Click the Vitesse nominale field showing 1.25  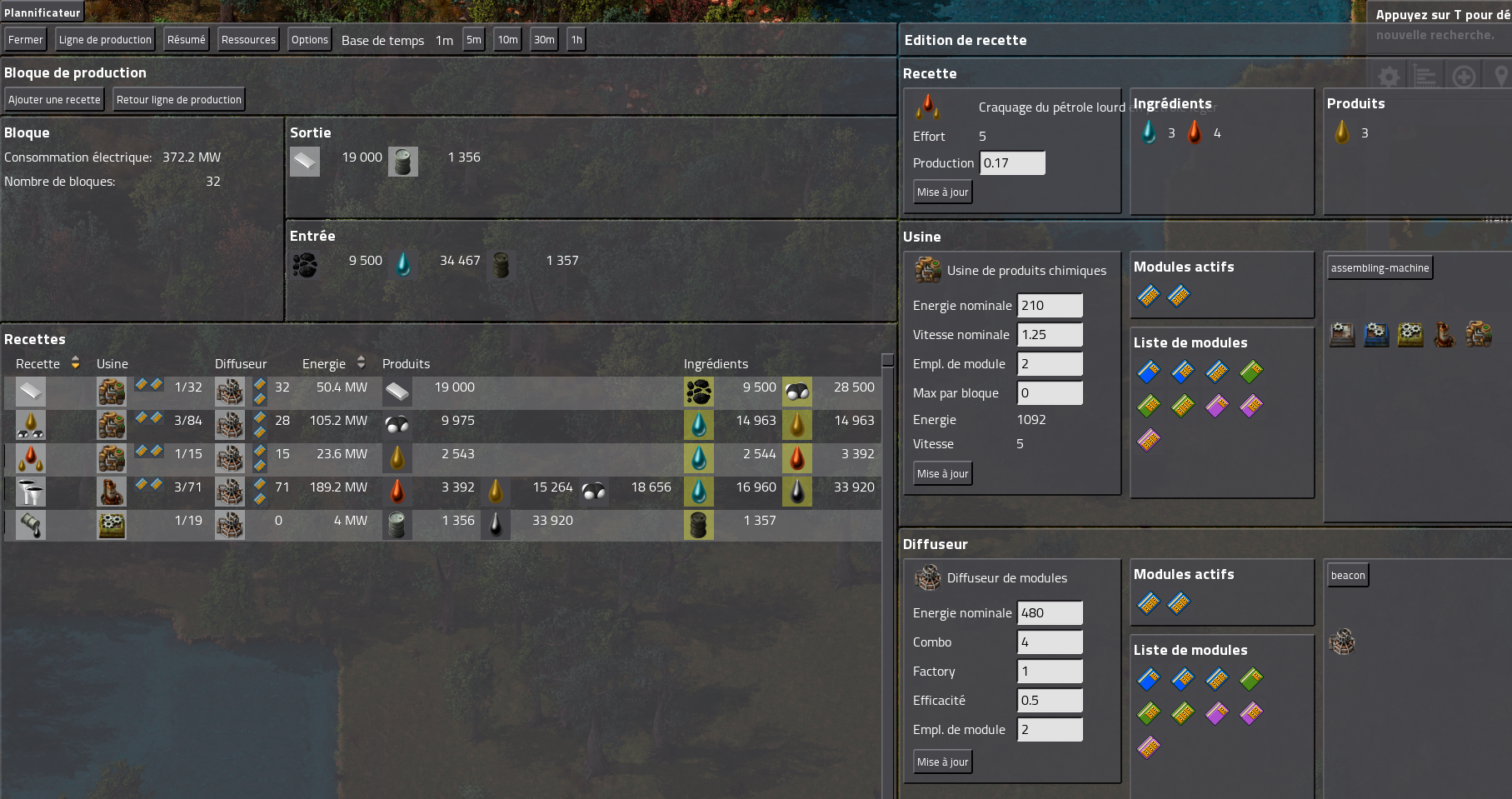click(x=1050, y=335)
